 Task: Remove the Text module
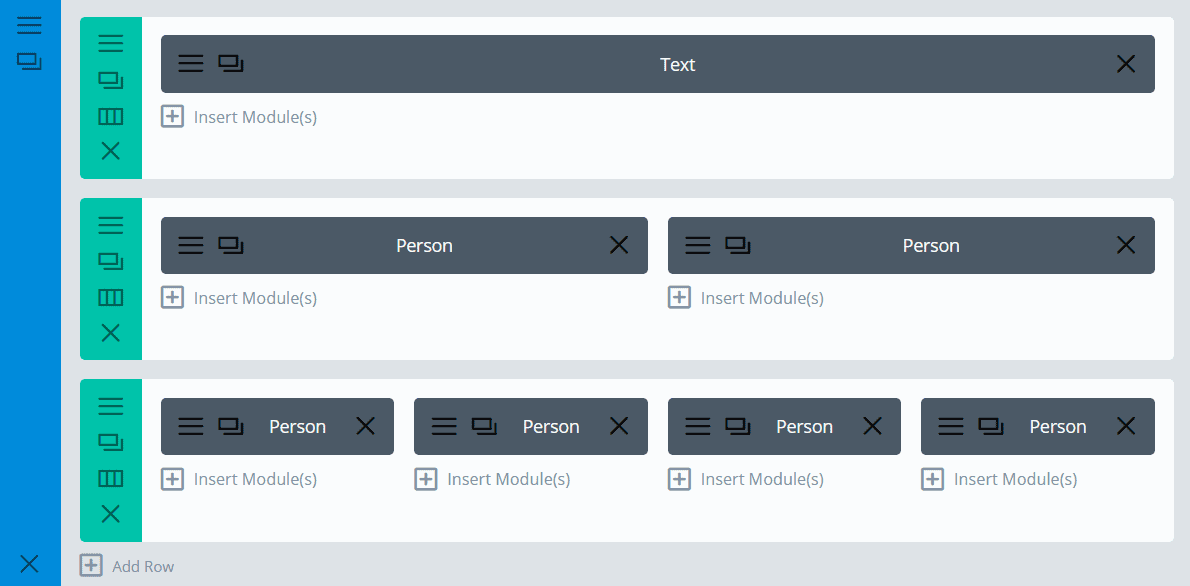tap(1125, 64)
